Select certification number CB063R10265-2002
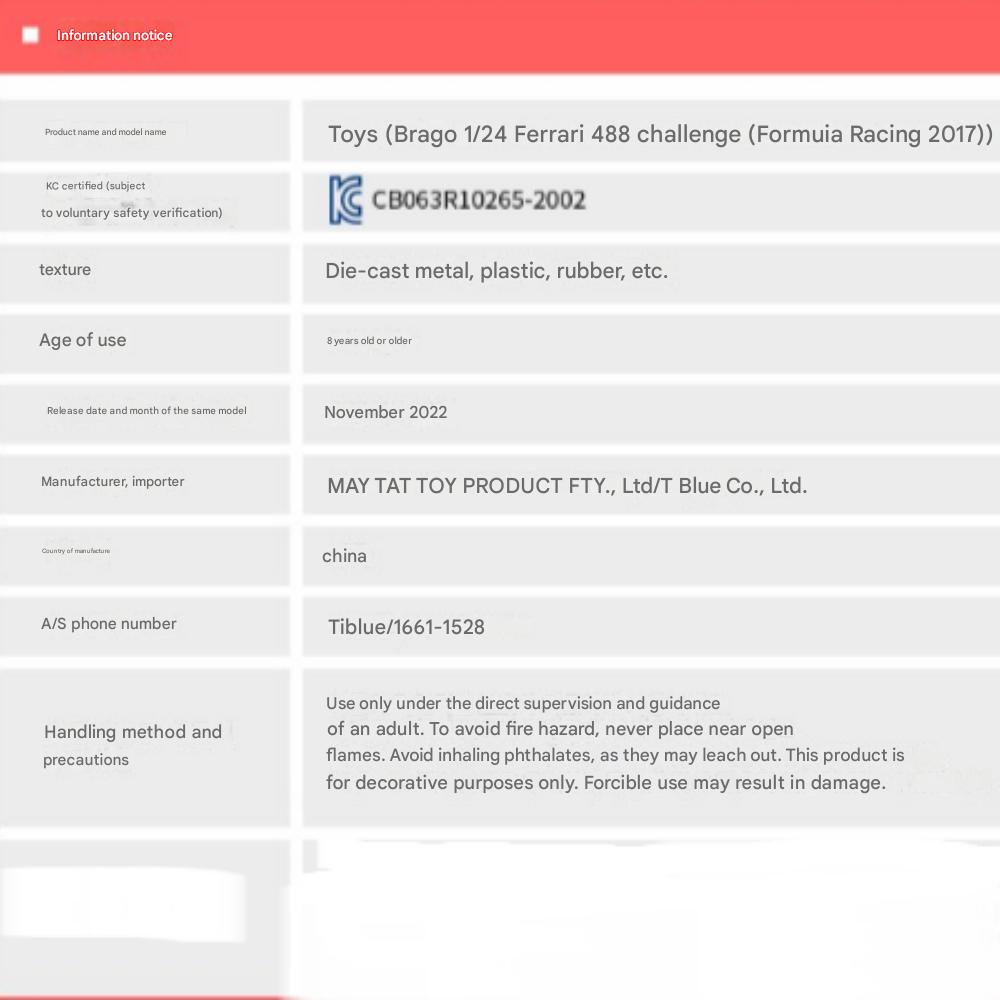 pyautogui.click(x=478, y=200)
